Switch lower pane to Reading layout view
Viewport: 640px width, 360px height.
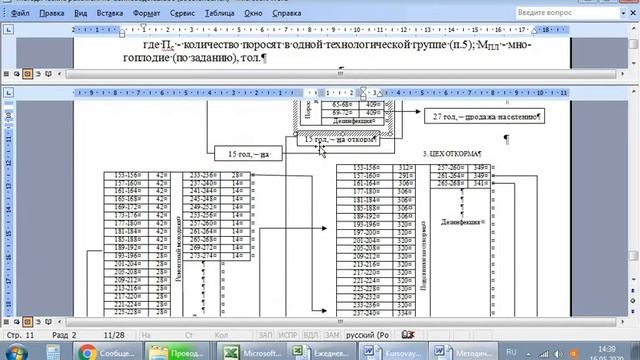[x=49, y=322]
